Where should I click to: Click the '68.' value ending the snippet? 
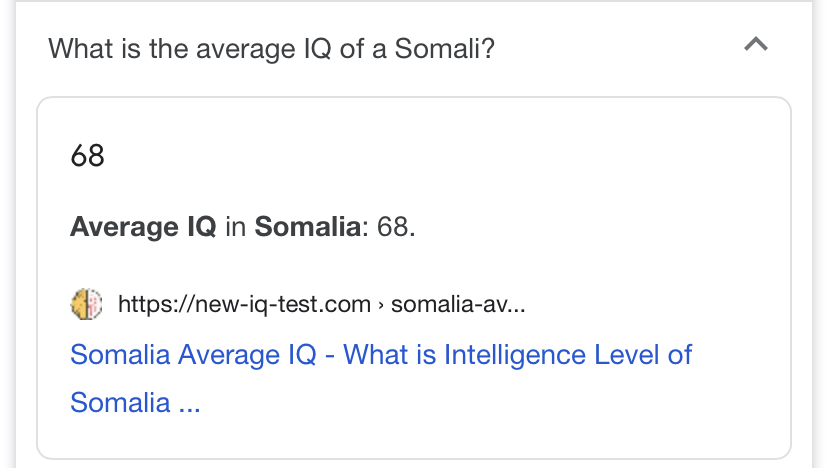click(396, 227)
